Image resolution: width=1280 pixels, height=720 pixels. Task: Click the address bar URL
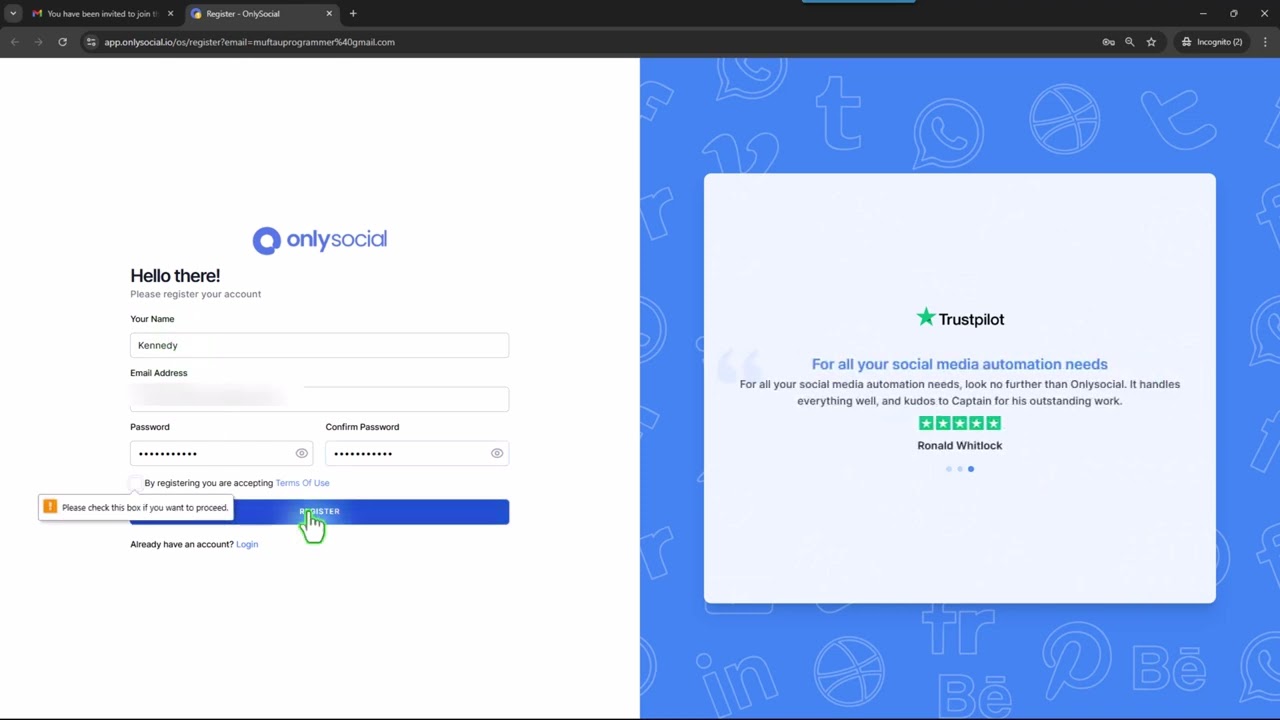pos(250,42)
